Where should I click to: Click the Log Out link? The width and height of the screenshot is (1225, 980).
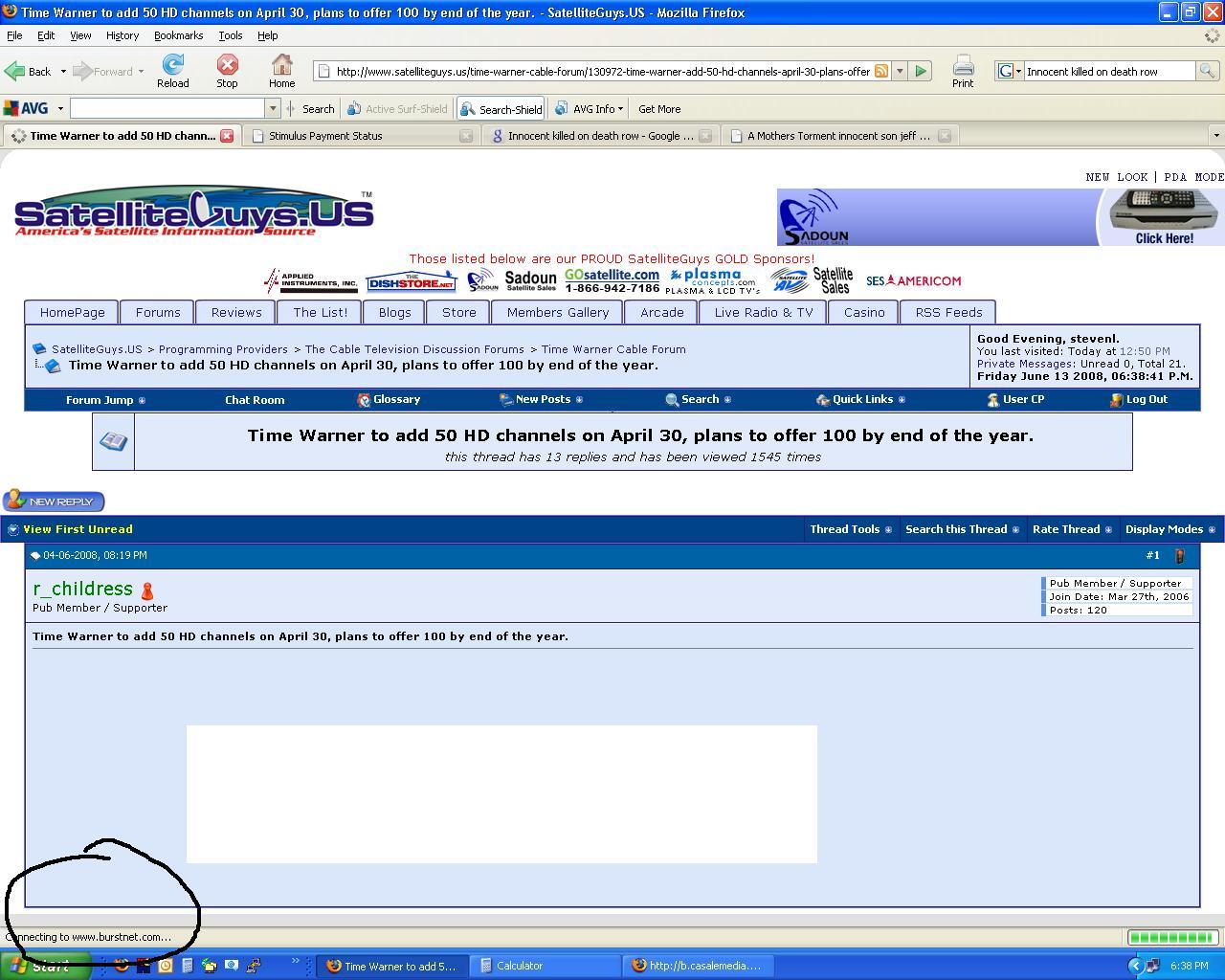[1139, 400]
